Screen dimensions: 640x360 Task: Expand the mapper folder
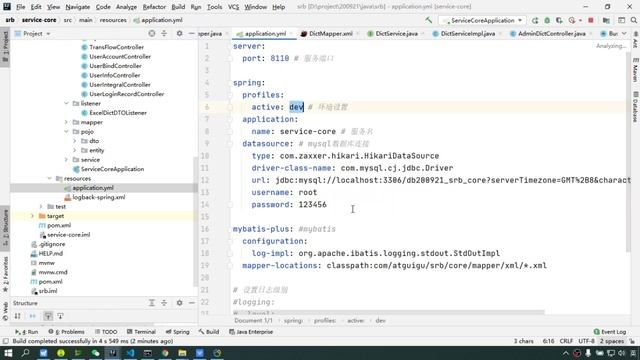pyautogui.click(x=67, y=122)
